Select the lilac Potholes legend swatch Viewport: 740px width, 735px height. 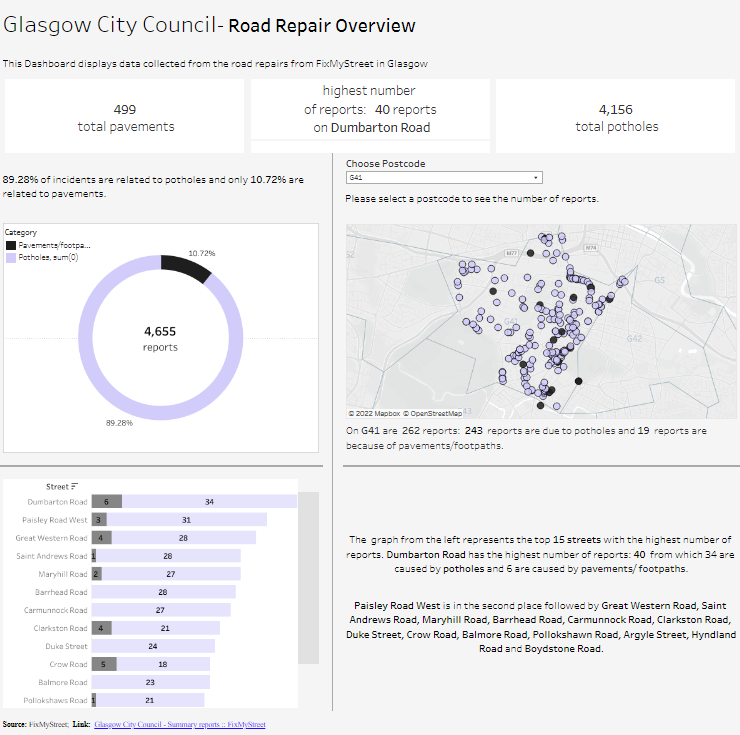click(11, 257)
